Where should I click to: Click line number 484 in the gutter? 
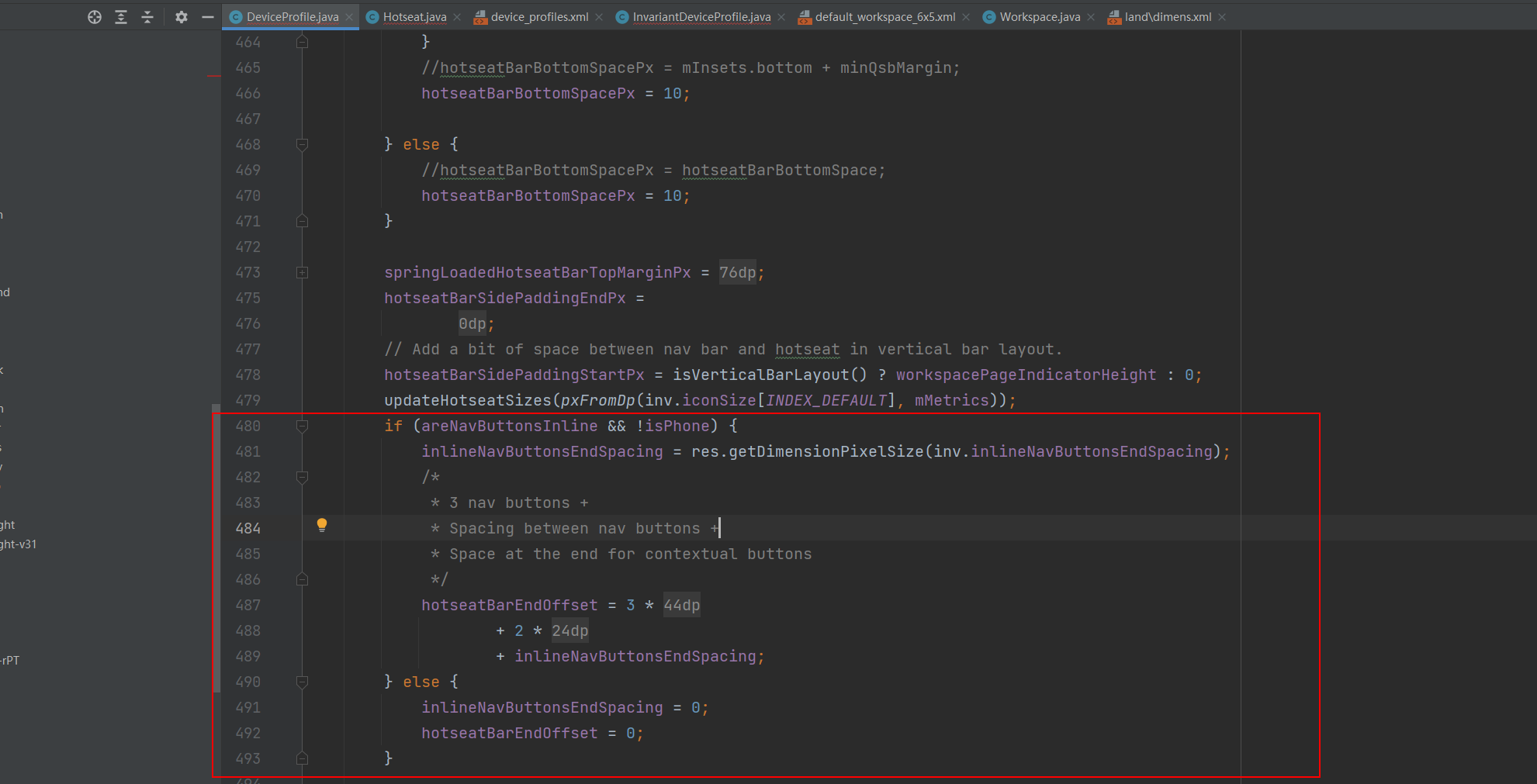[x=248, y=528]
